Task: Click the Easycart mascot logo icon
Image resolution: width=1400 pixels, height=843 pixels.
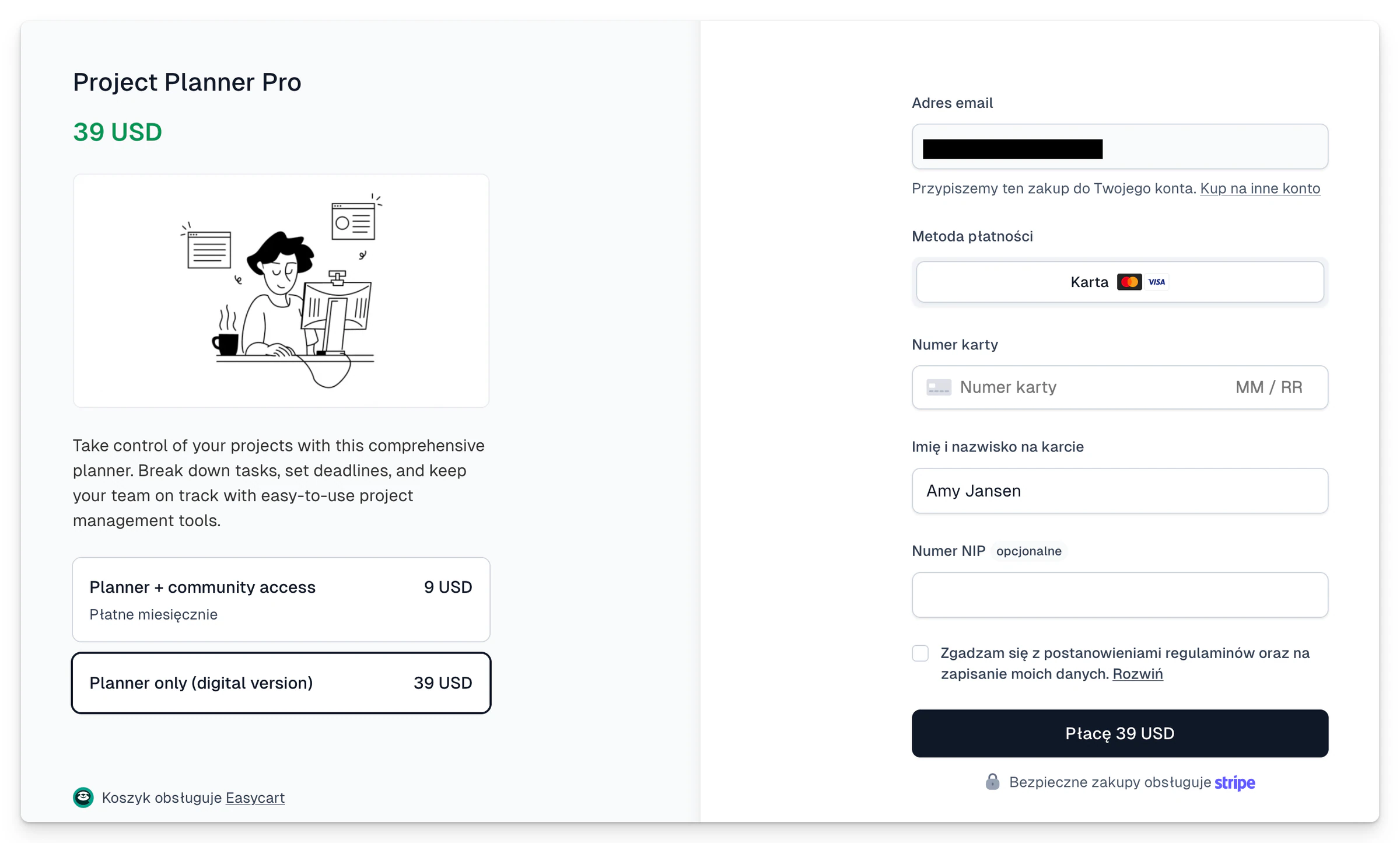Action: pyautogui.click(x=83, y=797)
